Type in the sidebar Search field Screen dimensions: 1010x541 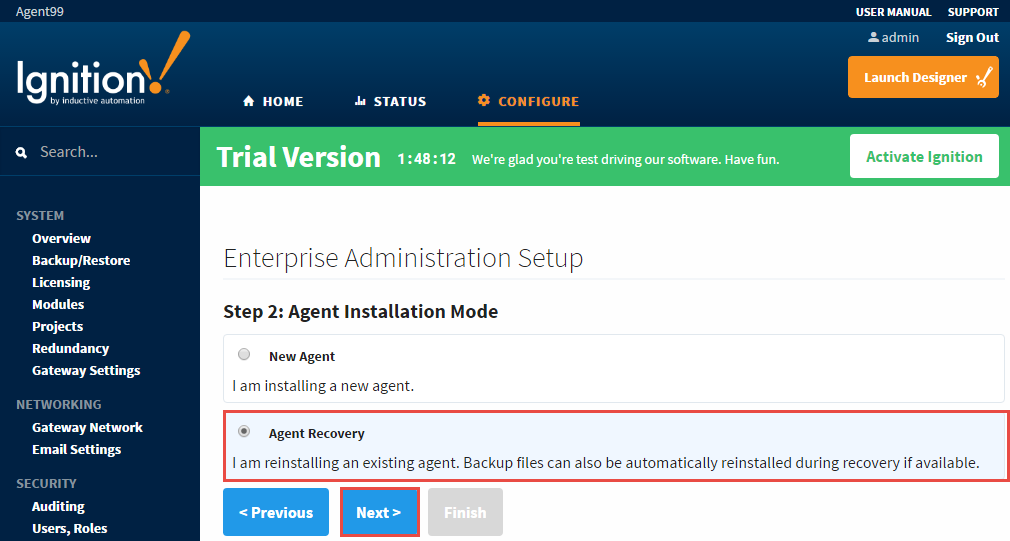[110, 153]
